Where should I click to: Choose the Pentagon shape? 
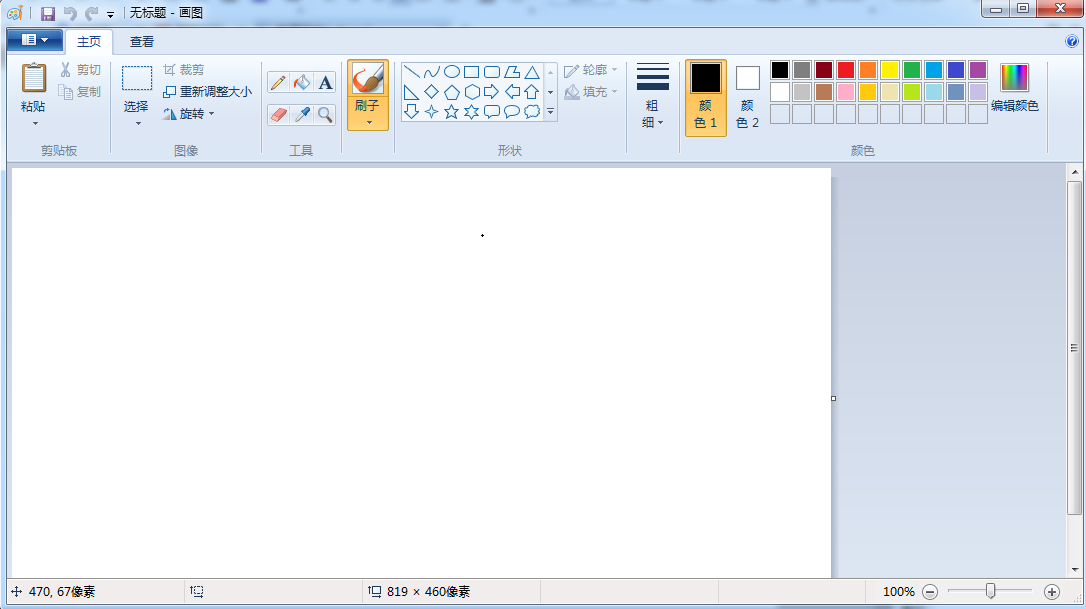click(x=452, y=92)
